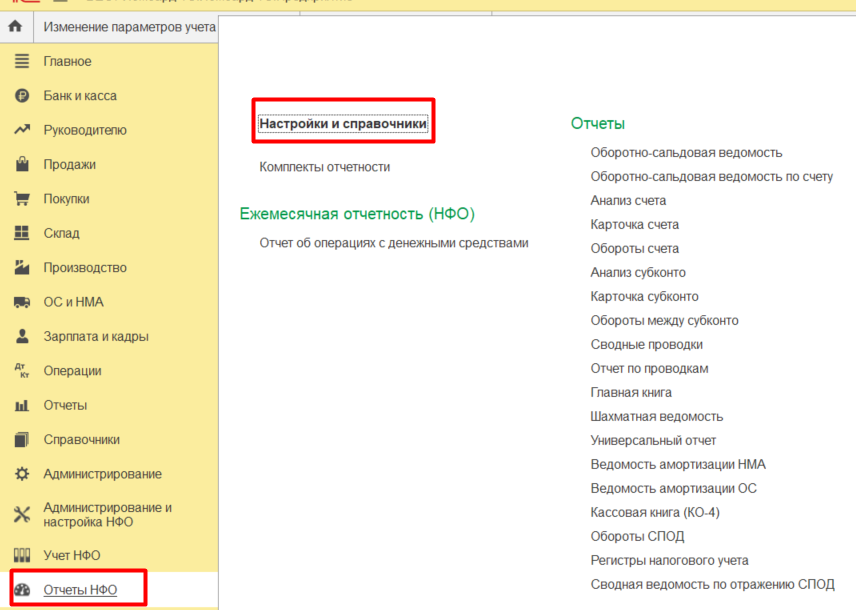The image size is (856, 610).
Task: Click the person icon for Зарплата и кадры
Action: point(22,337)
